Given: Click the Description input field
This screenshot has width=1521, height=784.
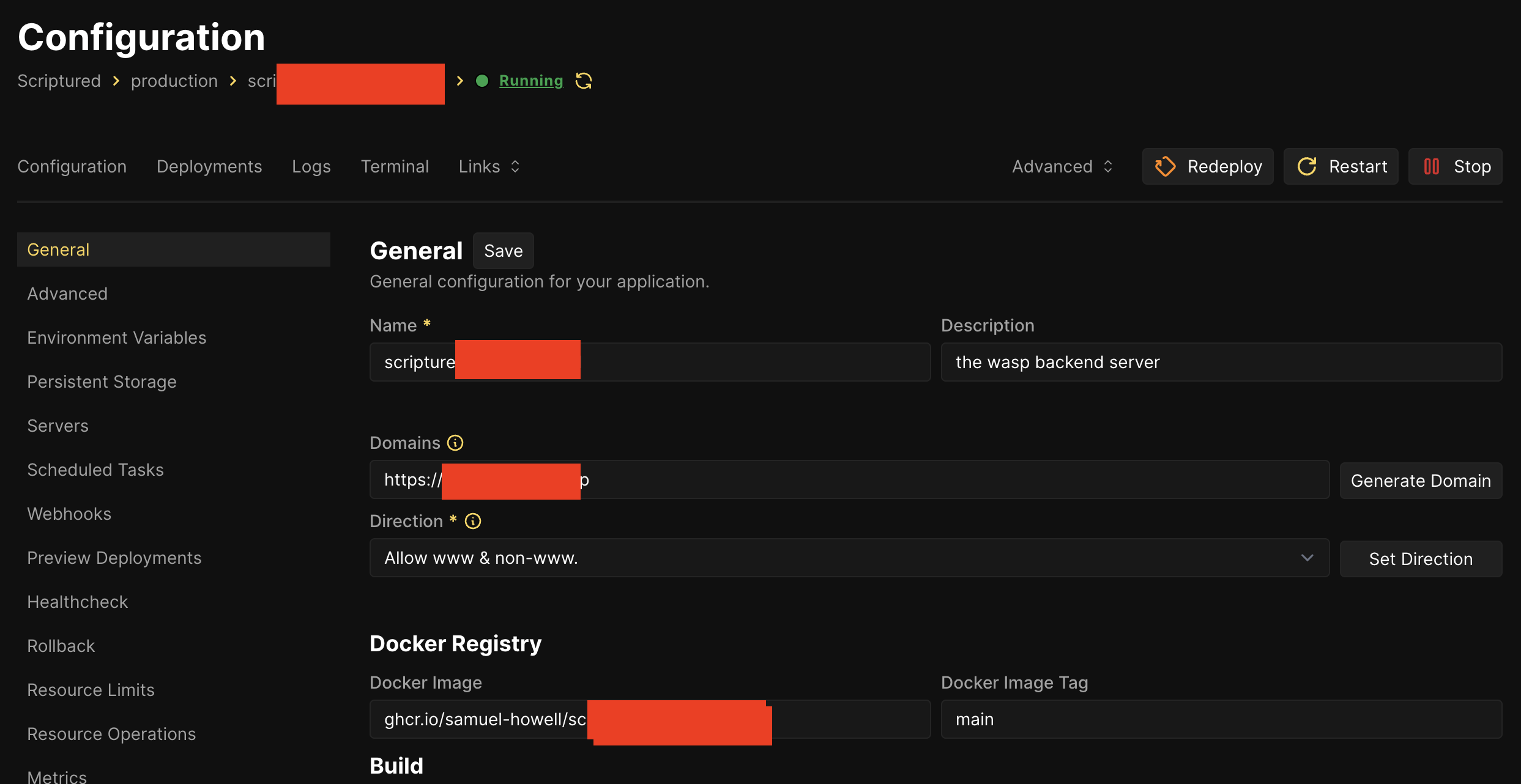Looking at the screenshot, I should (x=1221, y=362).
